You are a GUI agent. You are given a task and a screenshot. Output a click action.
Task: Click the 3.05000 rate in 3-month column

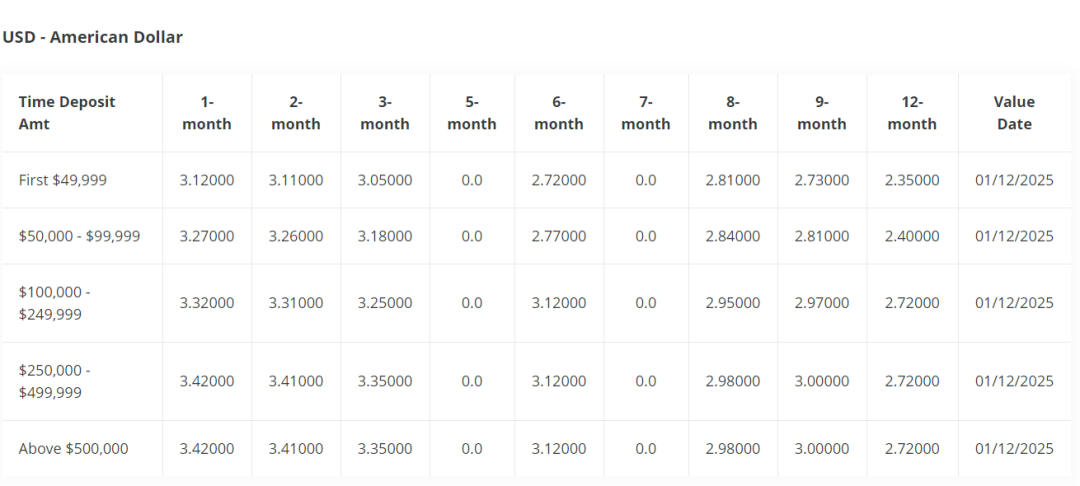pyautogui.click(x=385, y=180)
